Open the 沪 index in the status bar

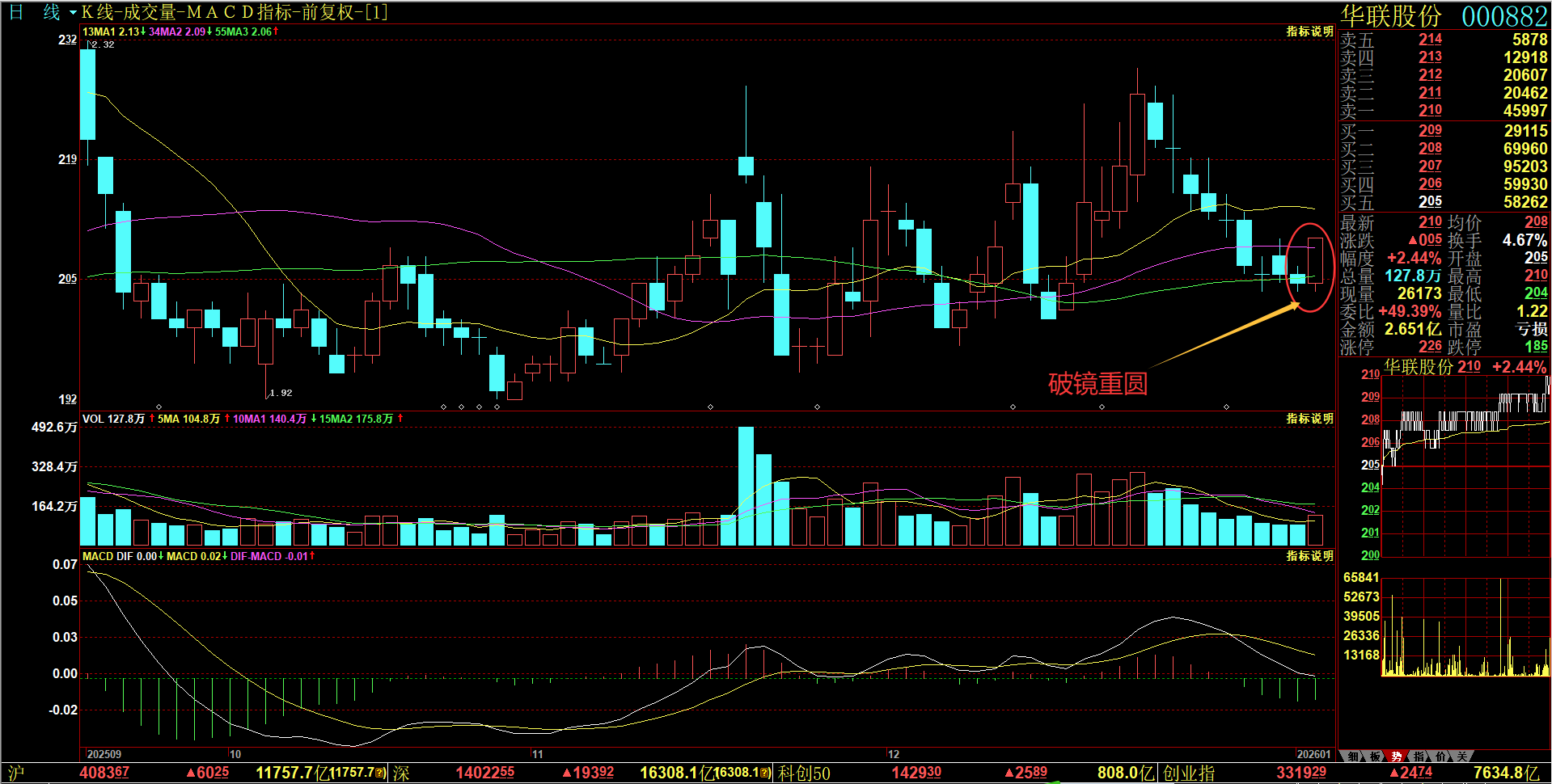click(15, 773)
